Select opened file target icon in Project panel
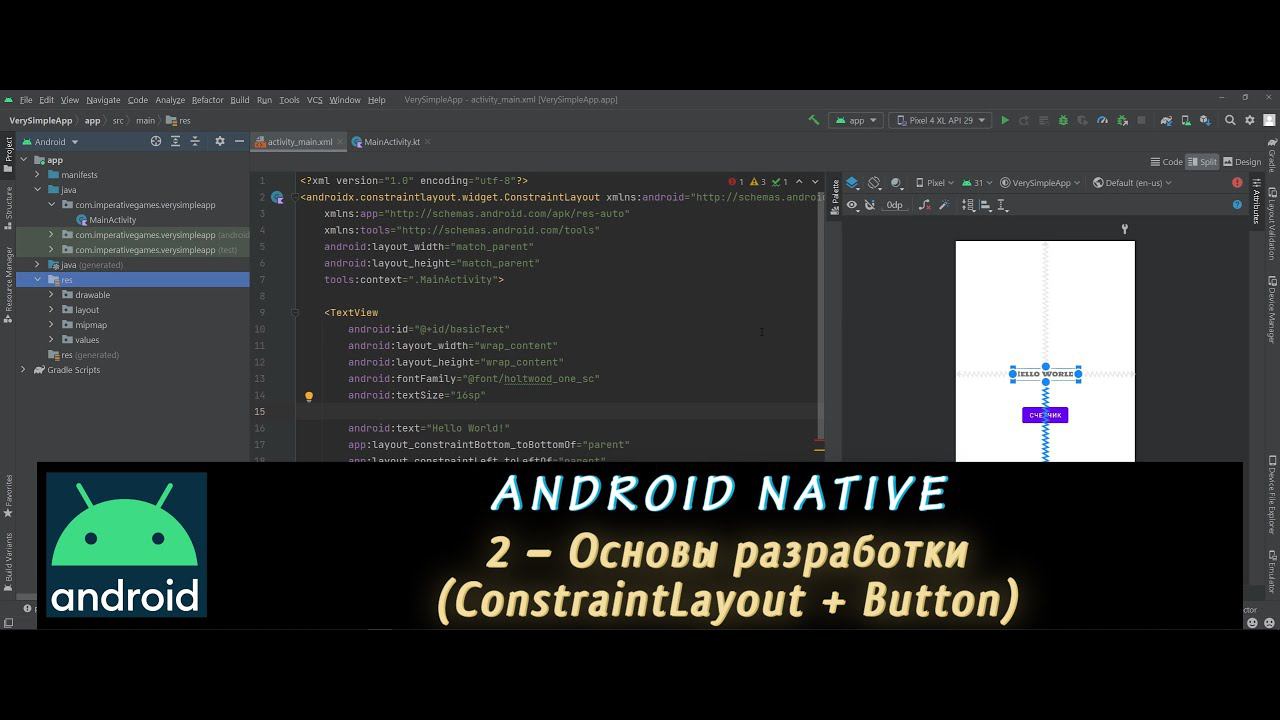This screenshot has width=1280, height=720. coord(156,142)
